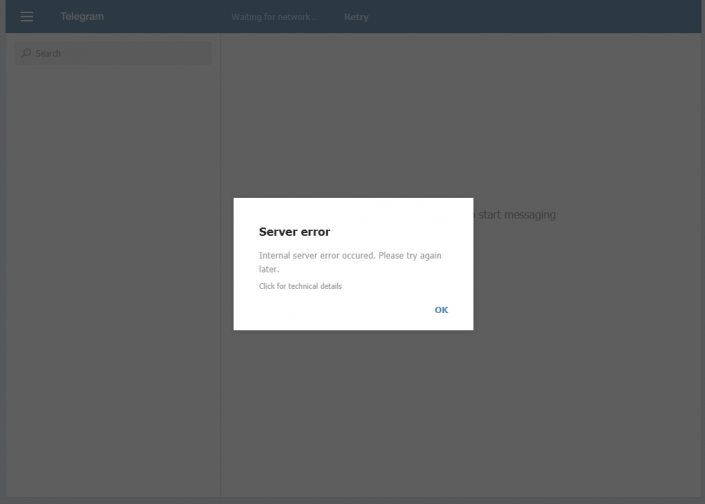Open the hamburger main menu
This screenshot has width=705, height=504.
click(x=27, y=17)
